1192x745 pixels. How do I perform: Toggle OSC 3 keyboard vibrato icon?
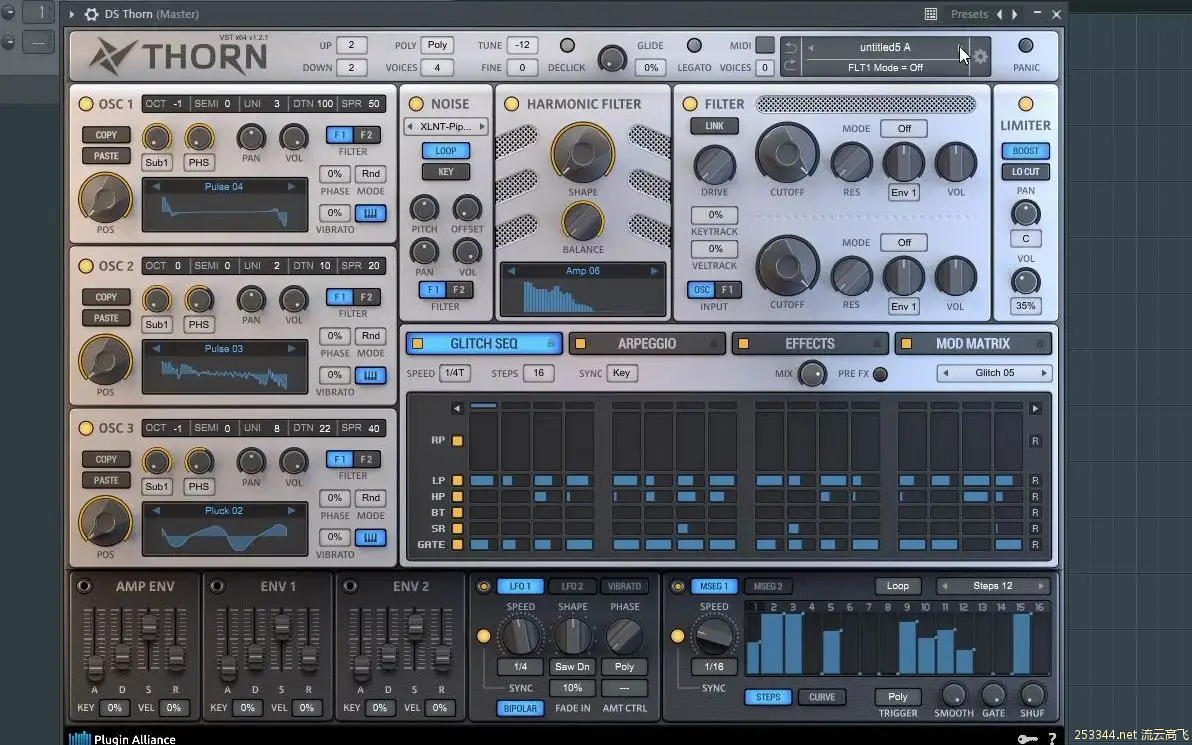pos(370,537)
